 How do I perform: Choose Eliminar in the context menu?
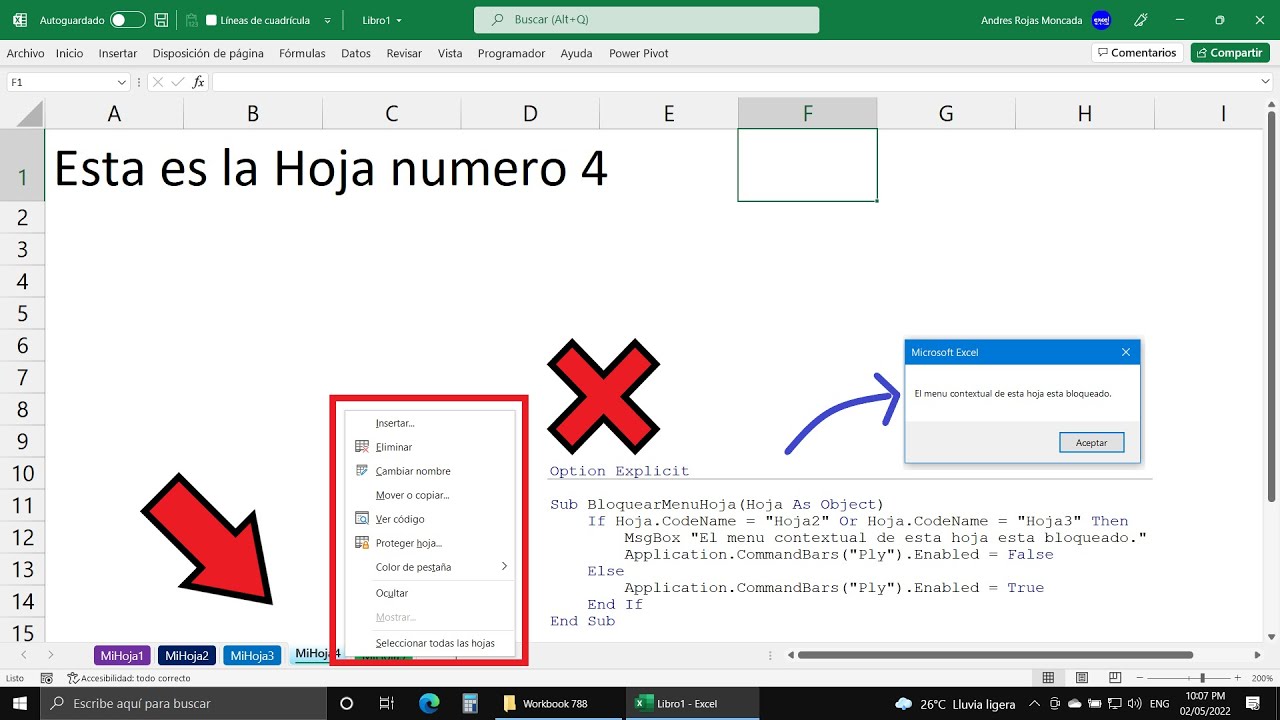pyautogui.click(x=428, y=447)
